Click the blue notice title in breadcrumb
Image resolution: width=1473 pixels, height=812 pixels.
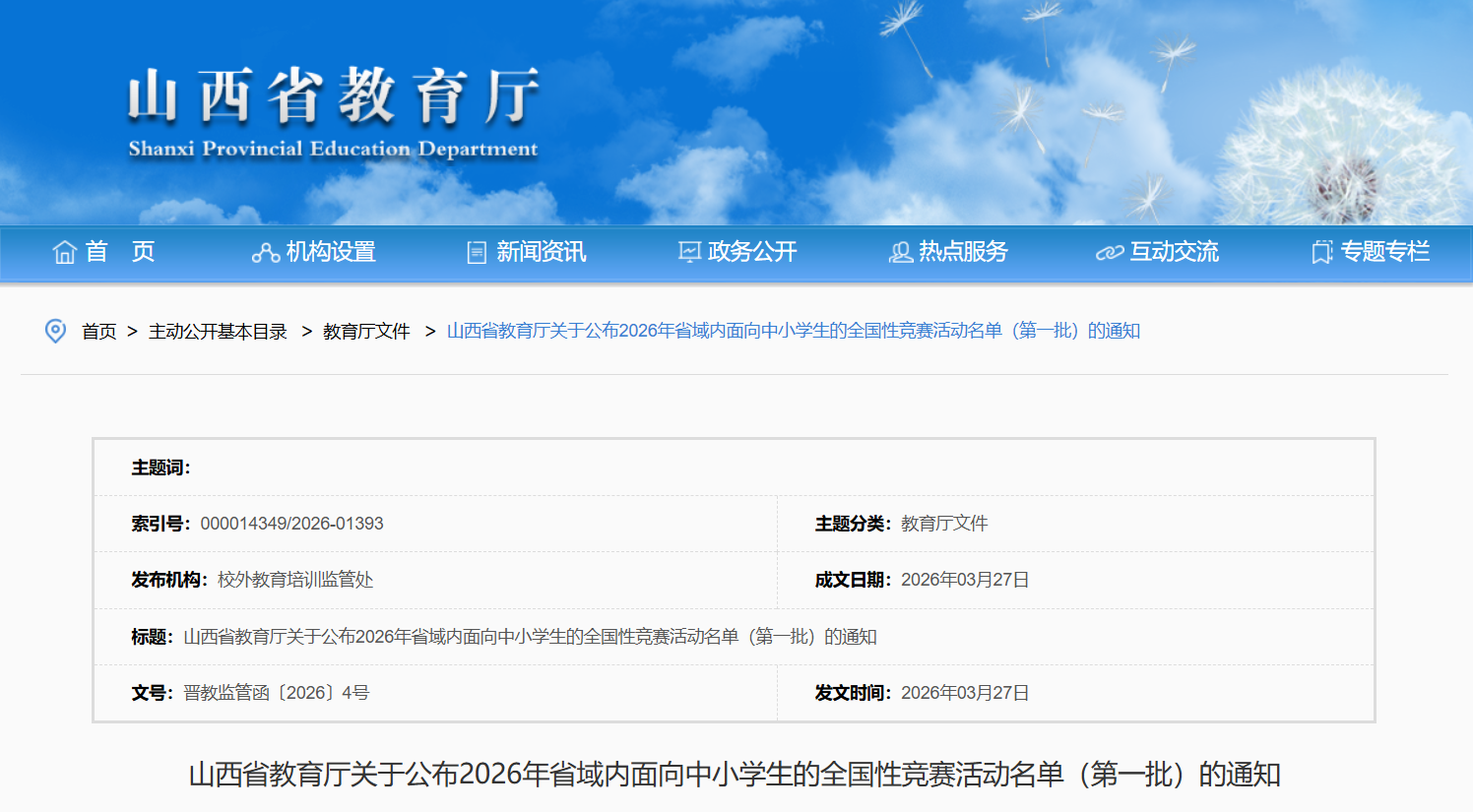click(x=793, y=331)
